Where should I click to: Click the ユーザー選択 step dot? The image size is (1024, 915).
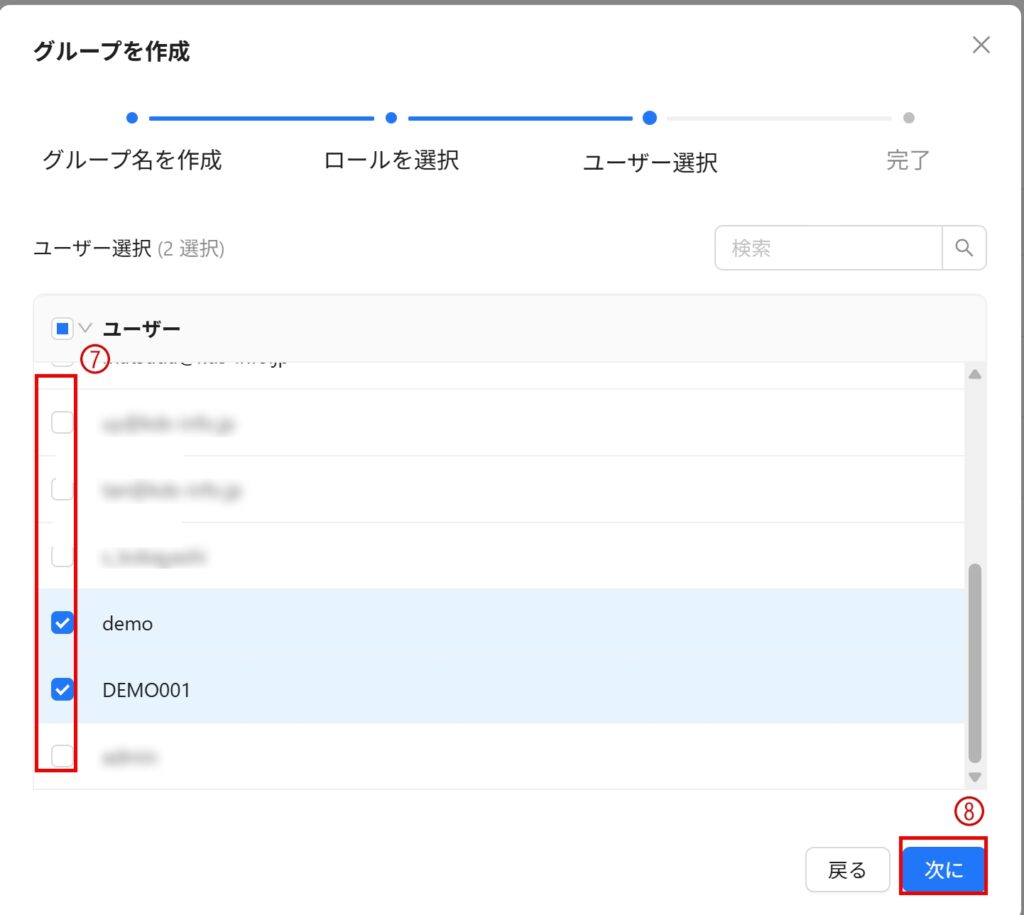click(649, 118)
